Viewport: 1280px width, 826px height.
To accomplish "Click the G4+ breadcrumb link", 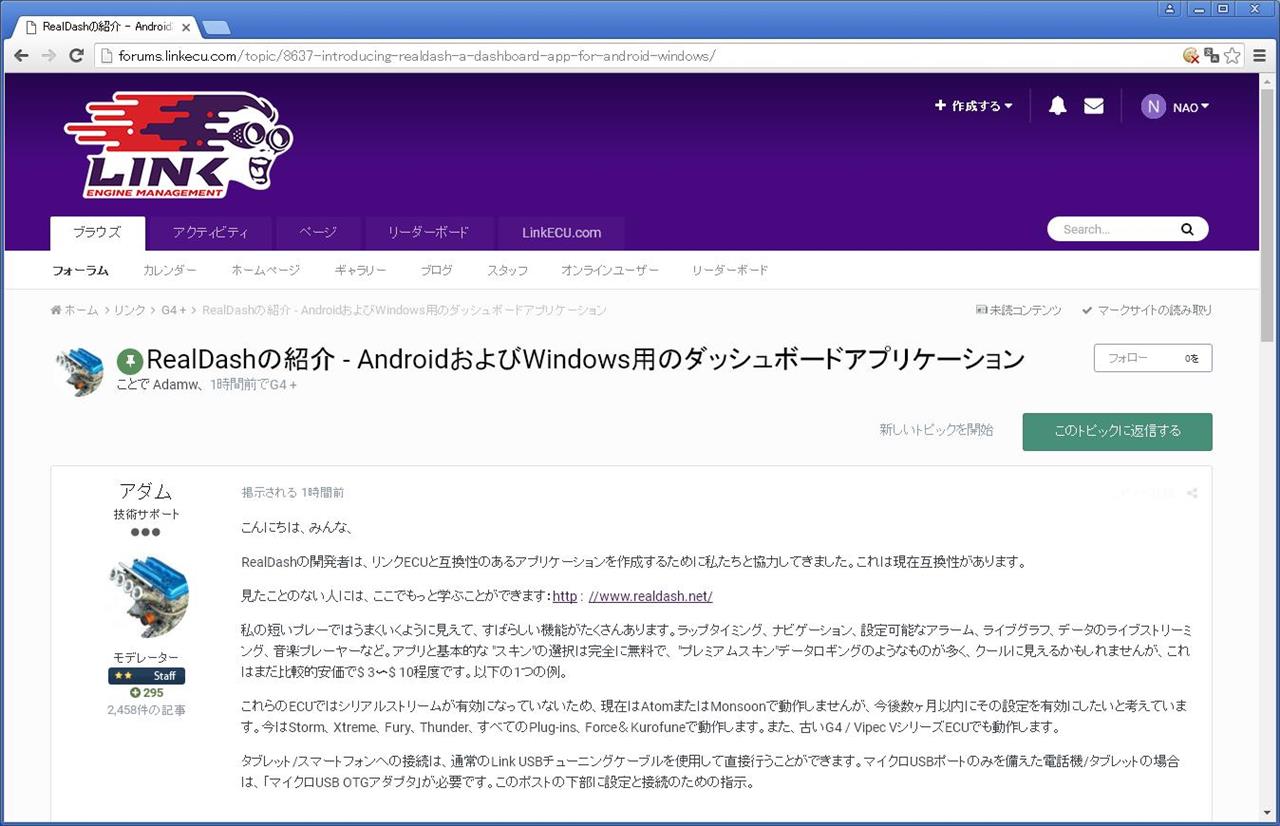I will click(174, 310).
